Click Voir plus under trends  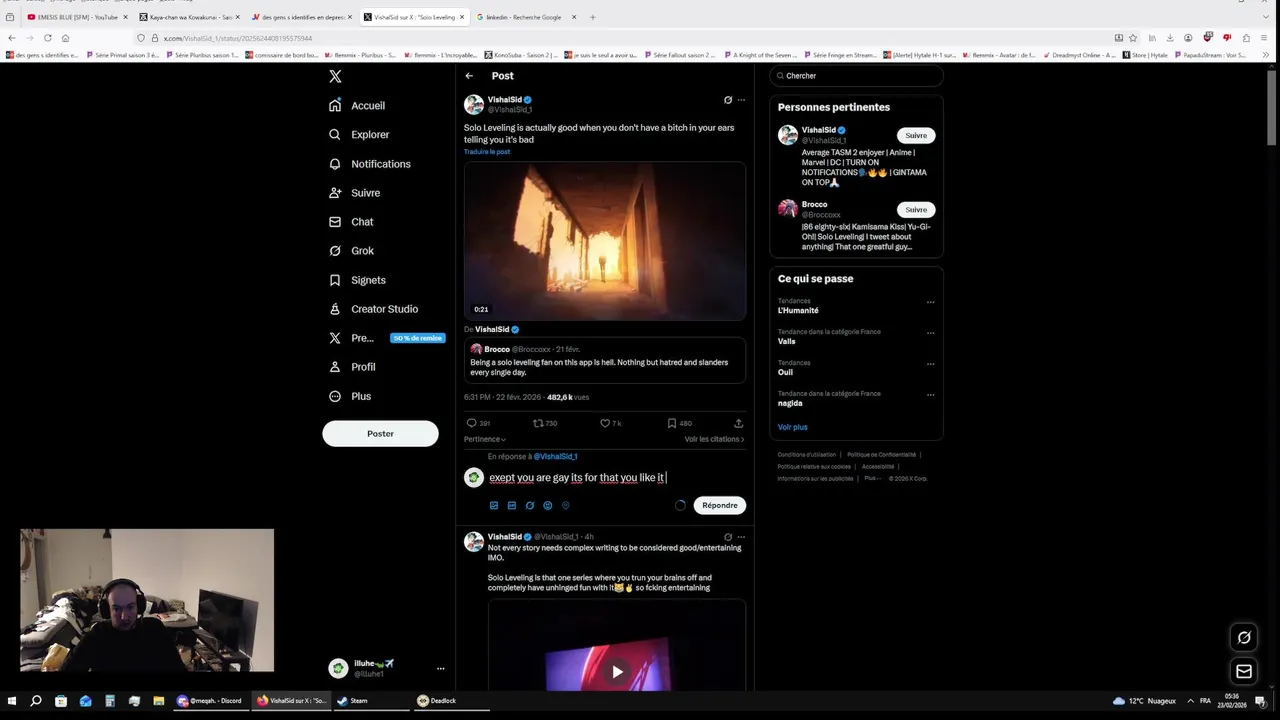click(792, 427)
